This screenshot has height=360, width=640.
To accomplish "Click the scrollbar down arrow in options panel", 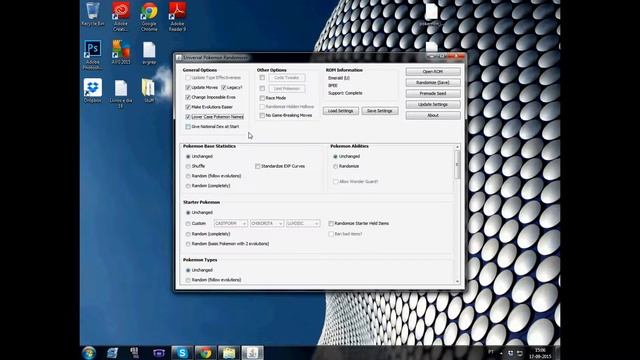I will point(457,281).
